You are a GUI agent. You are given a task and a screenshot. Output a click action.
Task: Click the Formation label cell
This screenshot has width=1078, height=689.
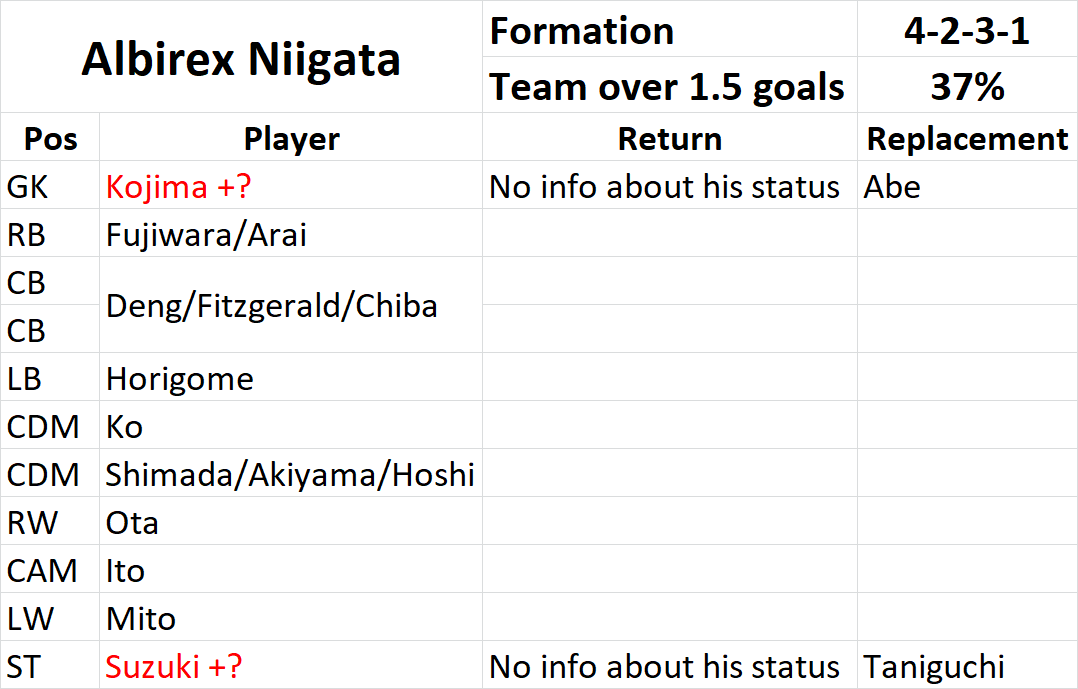click(x=670, y=30)
